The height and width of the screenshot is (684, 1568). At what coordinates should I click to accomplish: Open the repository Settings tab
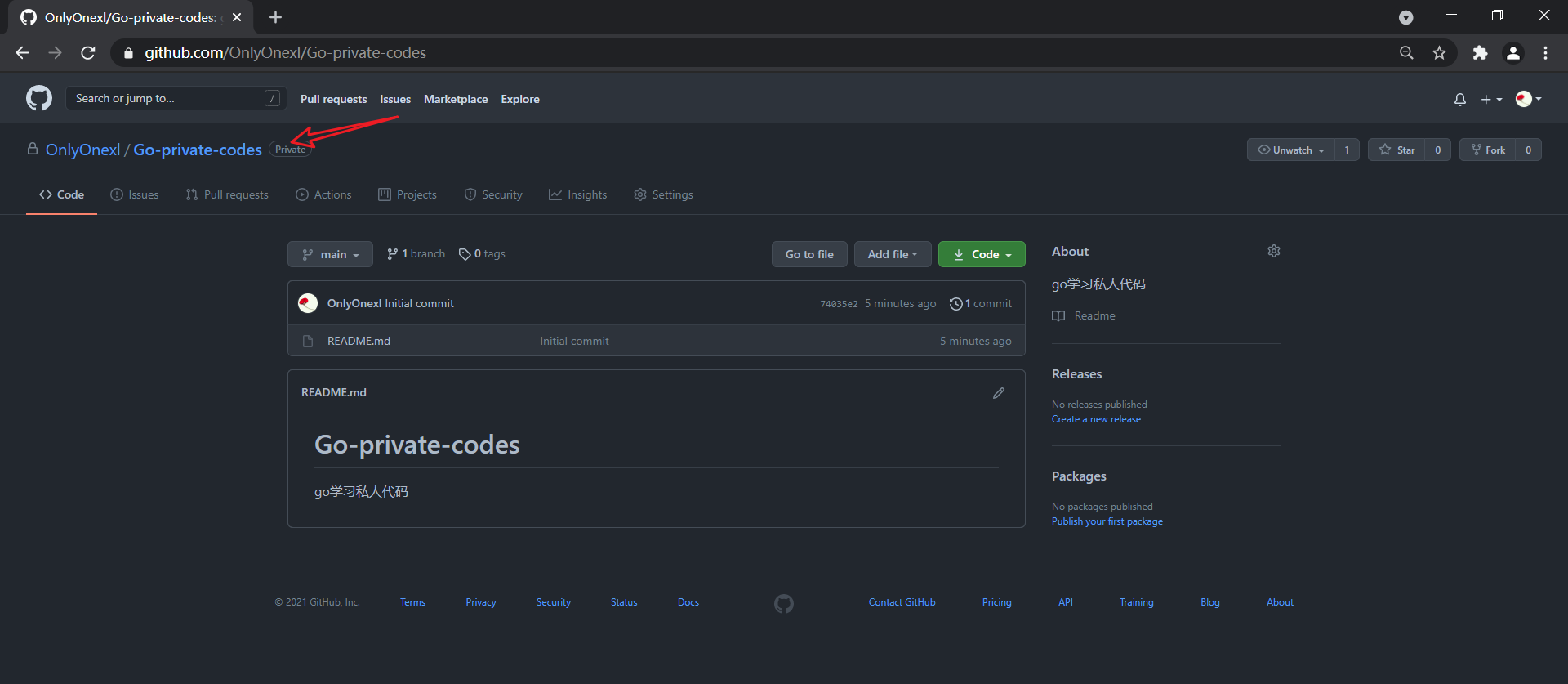point(663,194)
